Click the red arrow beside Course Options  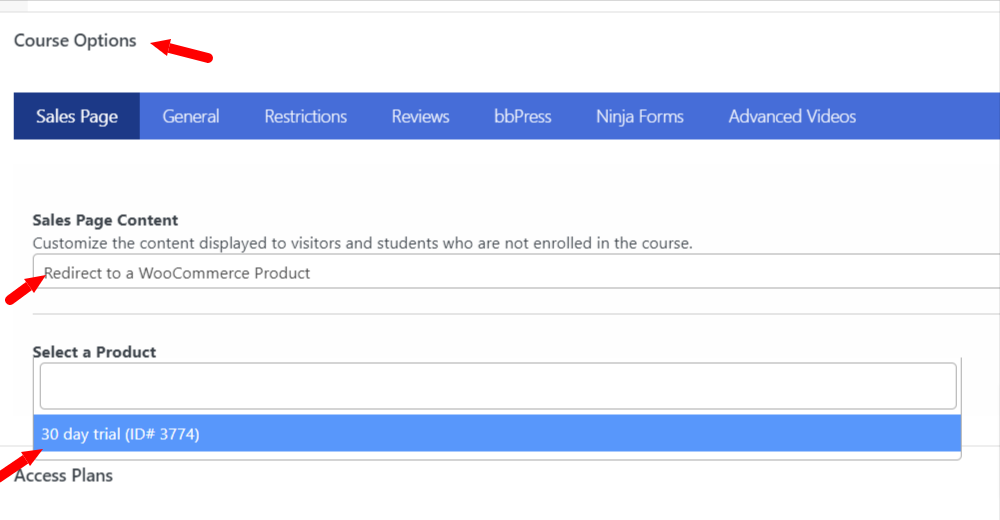182,51
